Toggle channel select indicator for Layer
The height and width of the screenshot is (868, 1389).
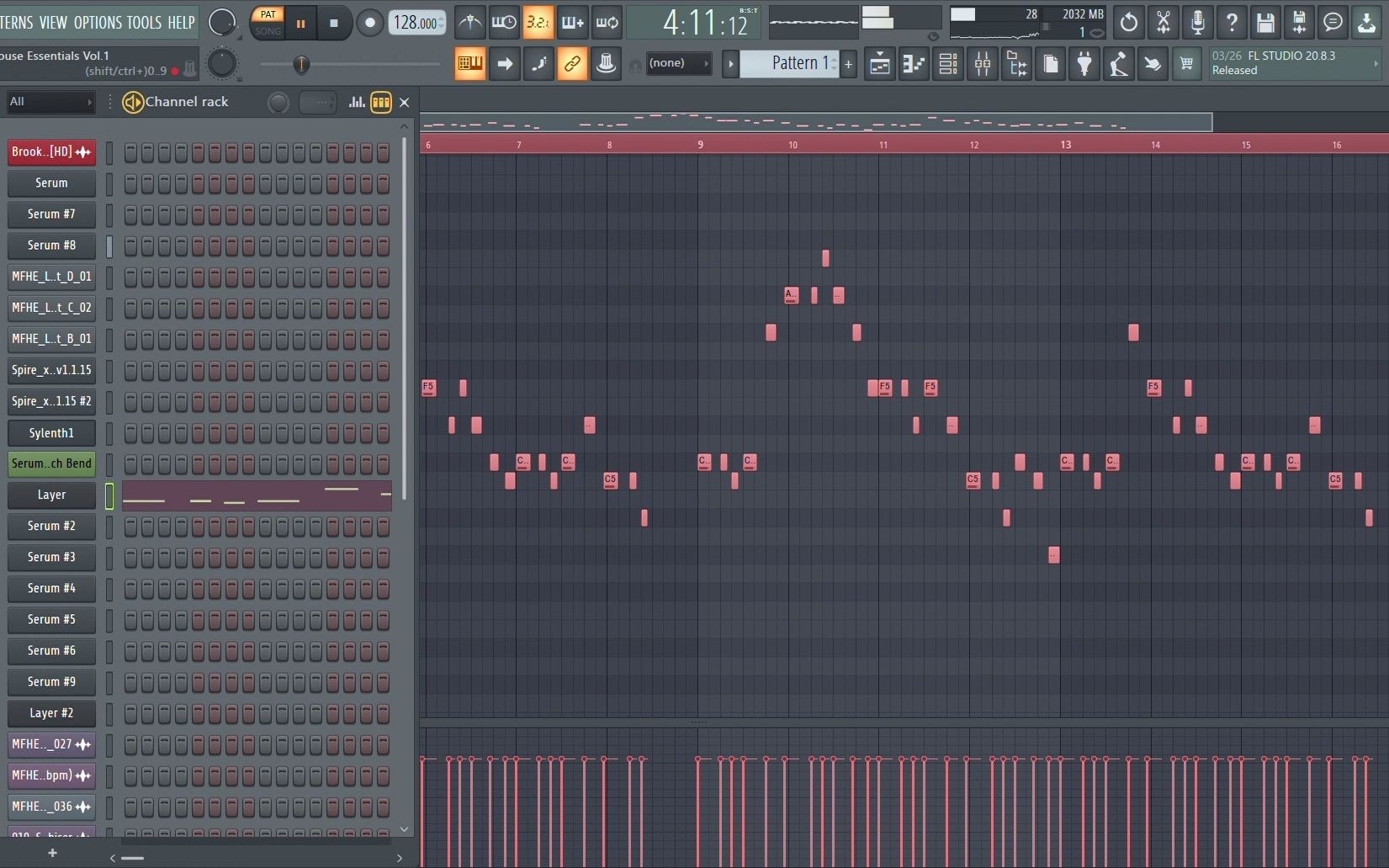[109, 495]
